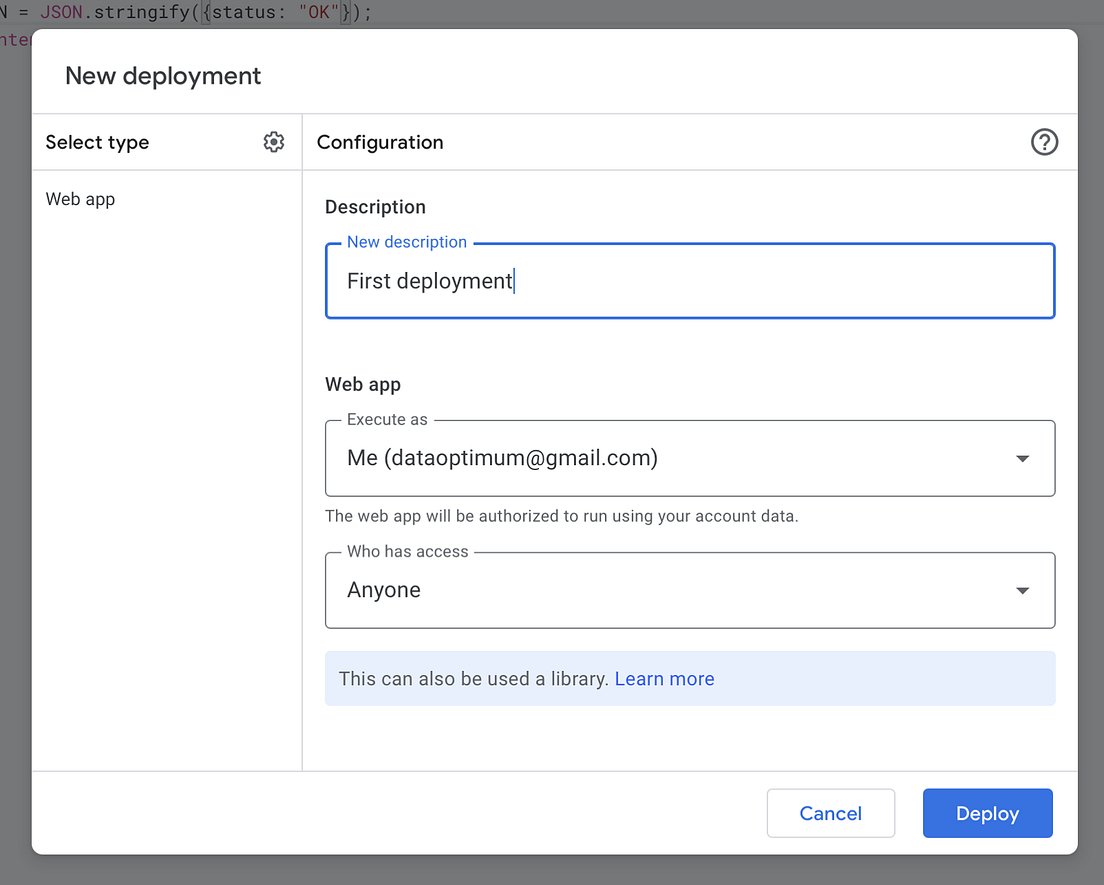Select the Execute as account field
This screenshot has height=885, width=1104.
pyautogui.click(x=690, y=458)
